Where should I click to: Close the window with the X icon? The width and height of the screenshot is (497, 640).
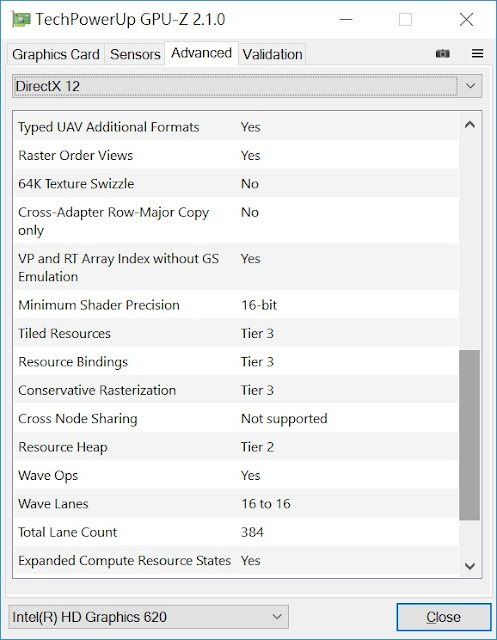pyautogui.click(x=466, y=19)
